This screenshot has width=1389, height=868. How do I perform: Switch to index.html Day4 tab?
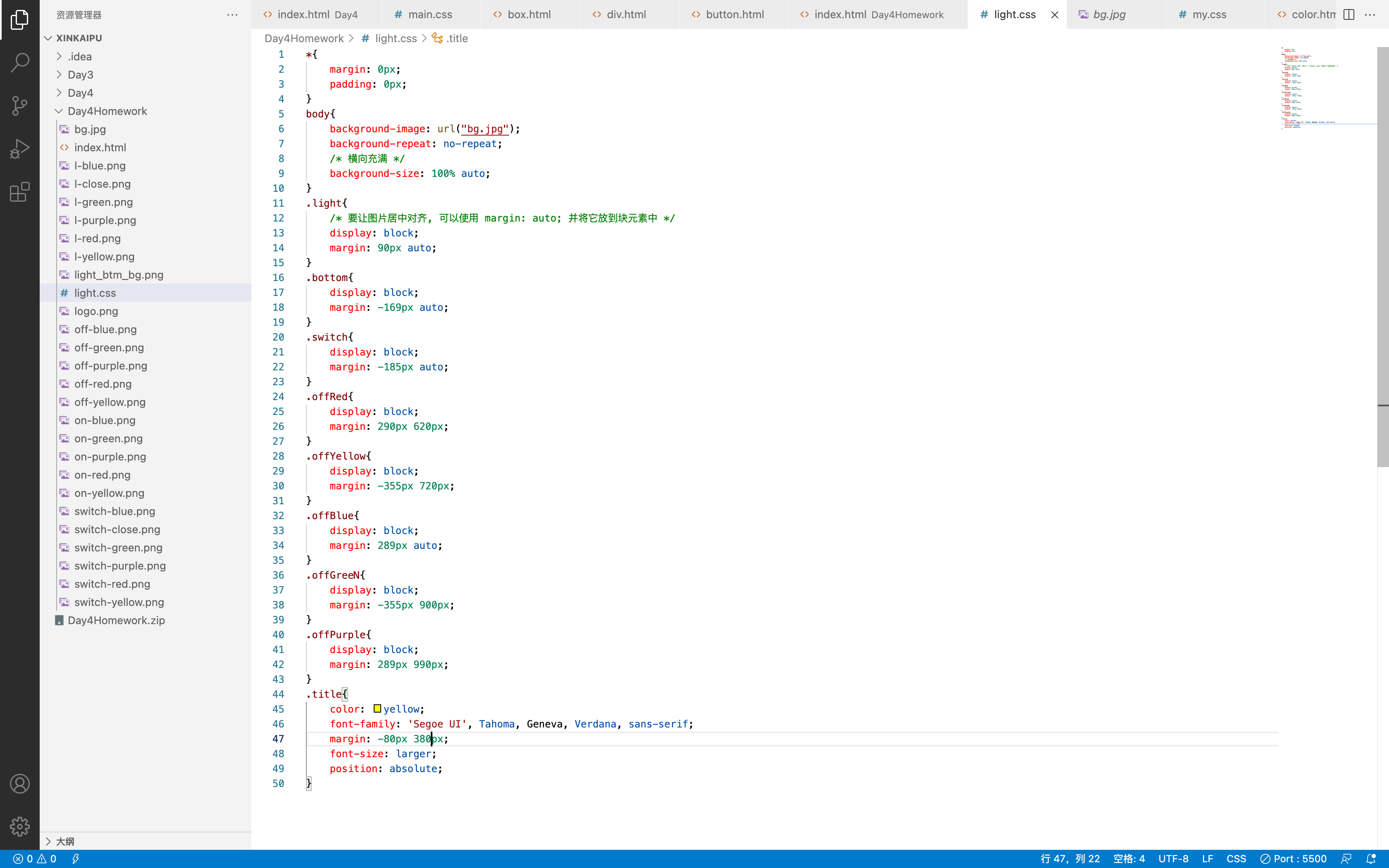point(317,14)
